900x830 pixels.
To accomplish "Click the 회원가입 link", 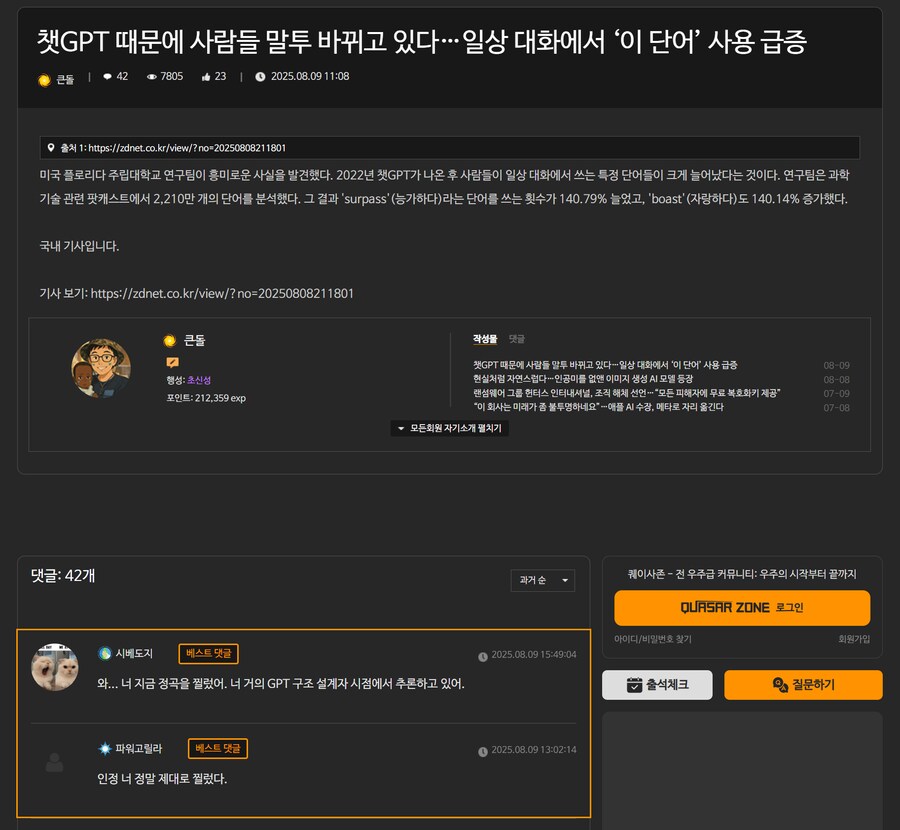I will pos(854,639).
